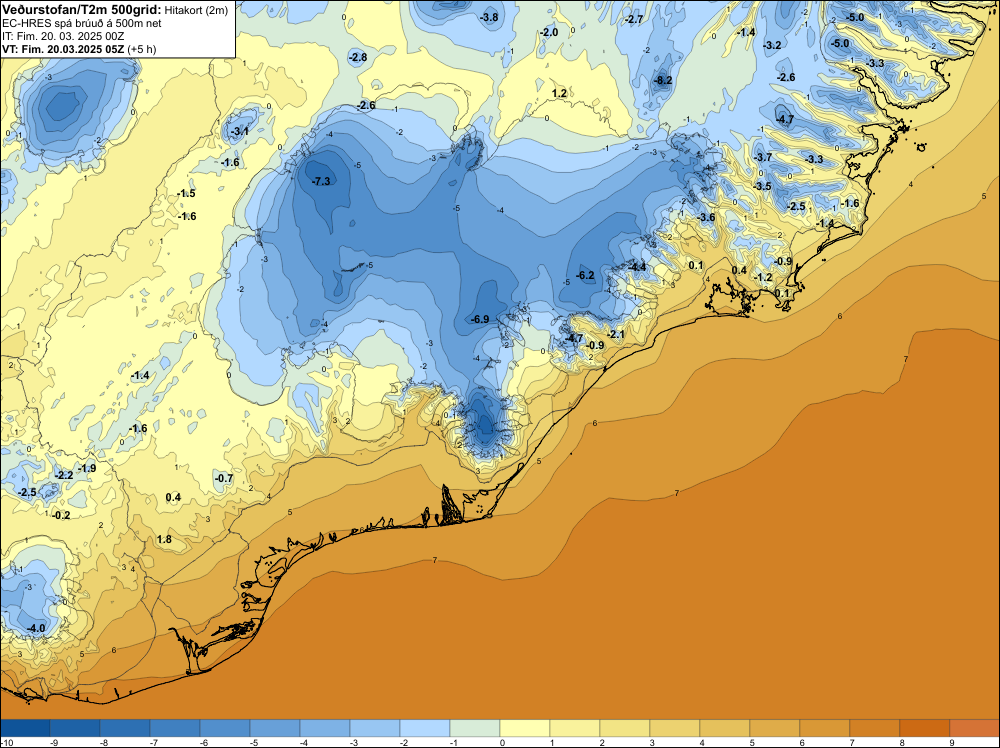This screenshot has height=748, width=1000.
Task: Click the -3.5 temperature label
Action: (762, 186)
